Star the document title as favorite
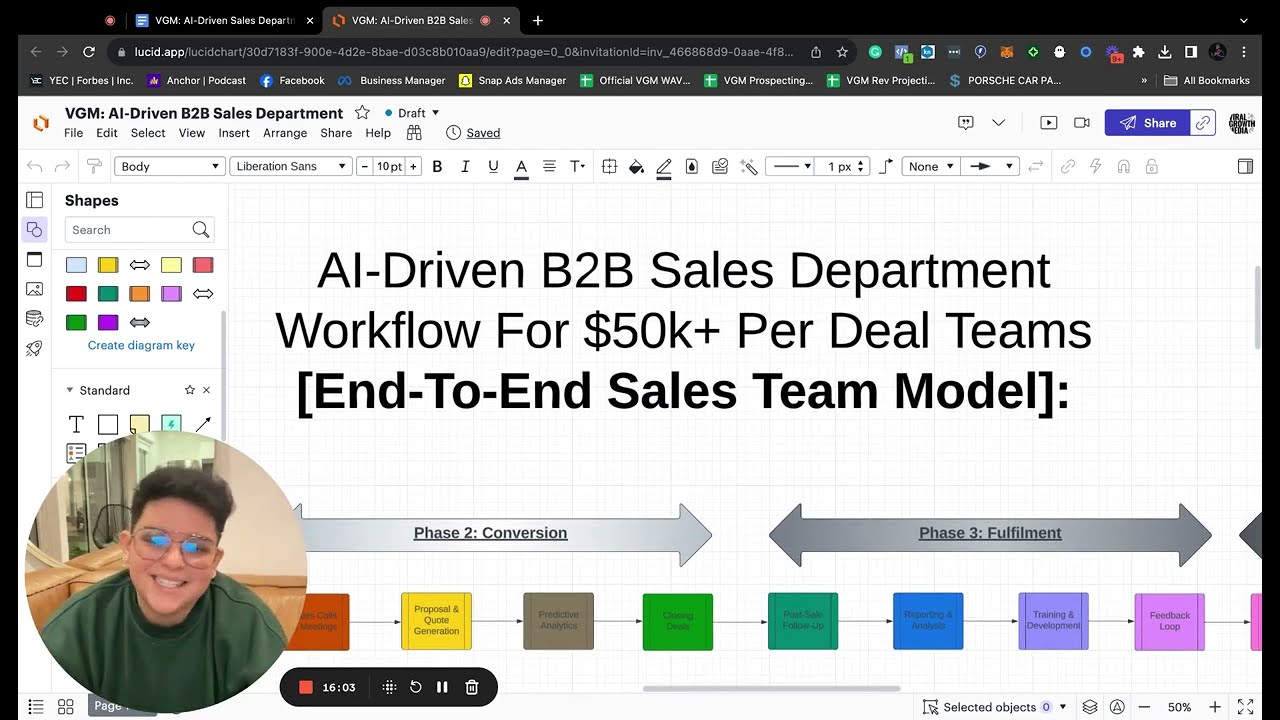This screenshot has height=720, width=1280. pyautogui.click(x=362, y=113)
